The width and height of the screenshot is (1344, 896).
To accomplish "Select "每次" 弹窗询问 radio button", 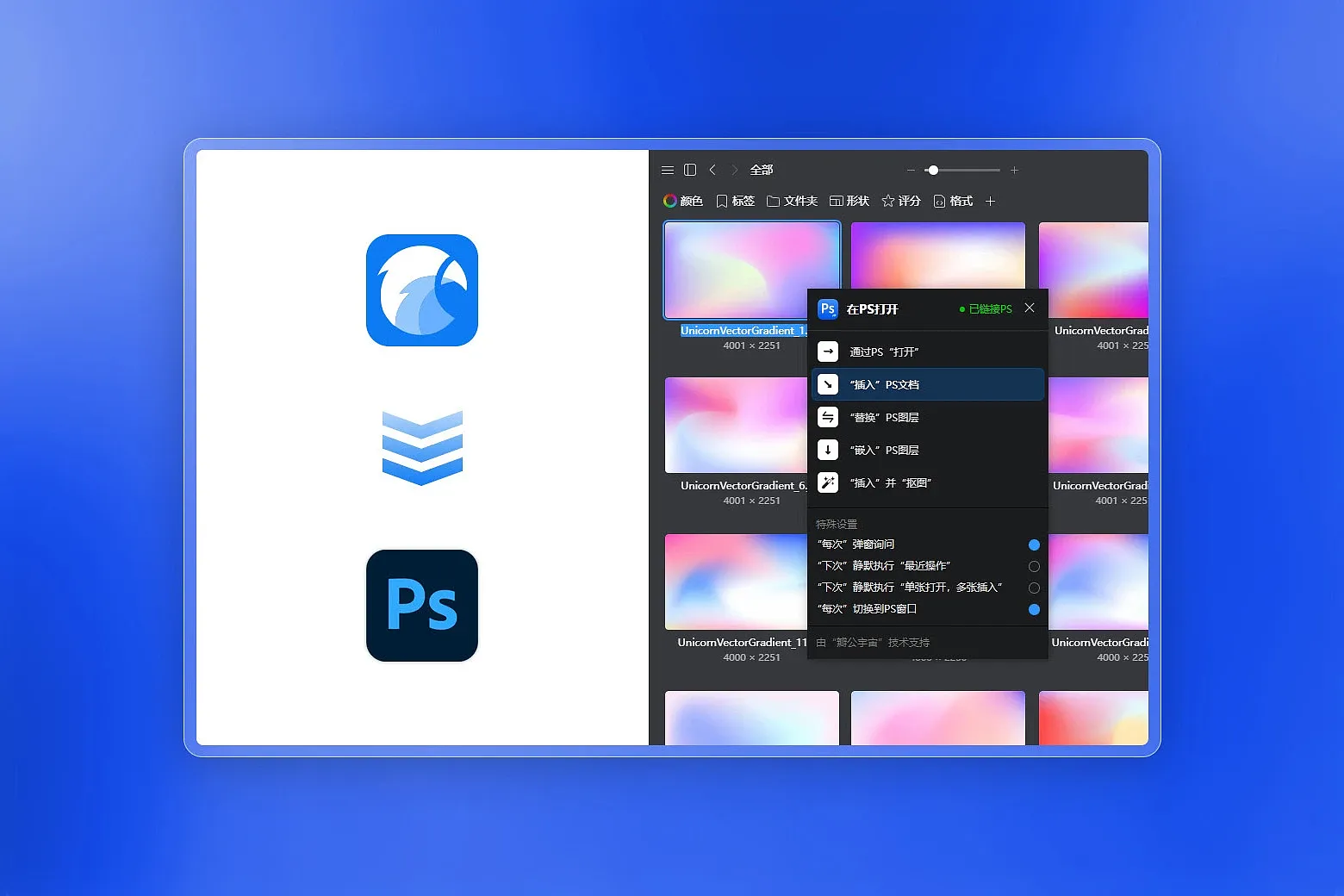I will pos(1034,544).
